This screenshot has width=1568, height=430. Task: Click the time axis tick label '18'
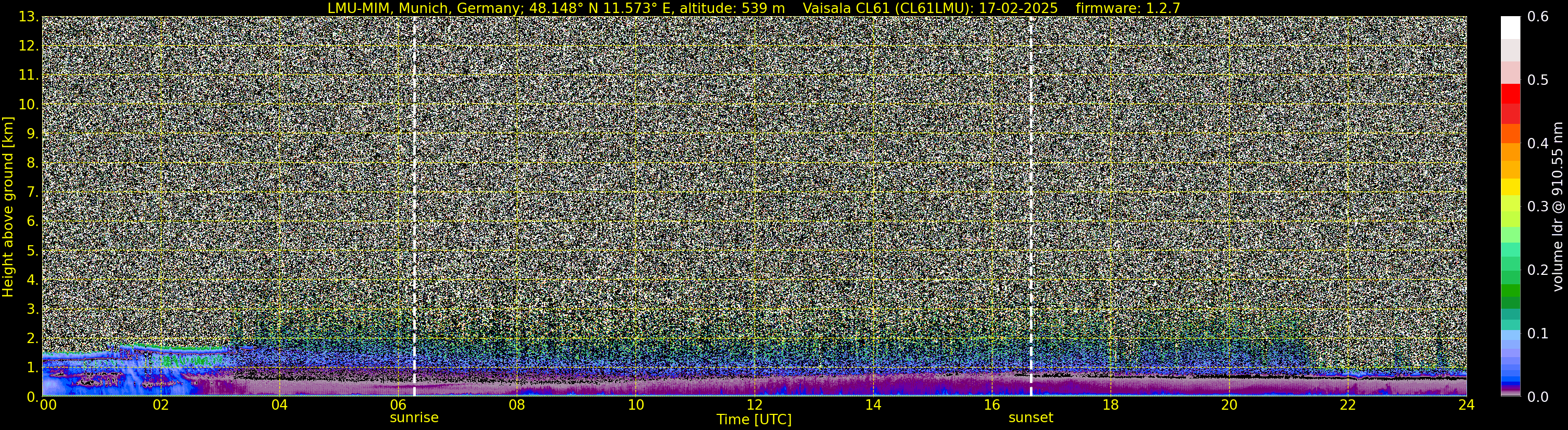click(x=1110, y=405)
